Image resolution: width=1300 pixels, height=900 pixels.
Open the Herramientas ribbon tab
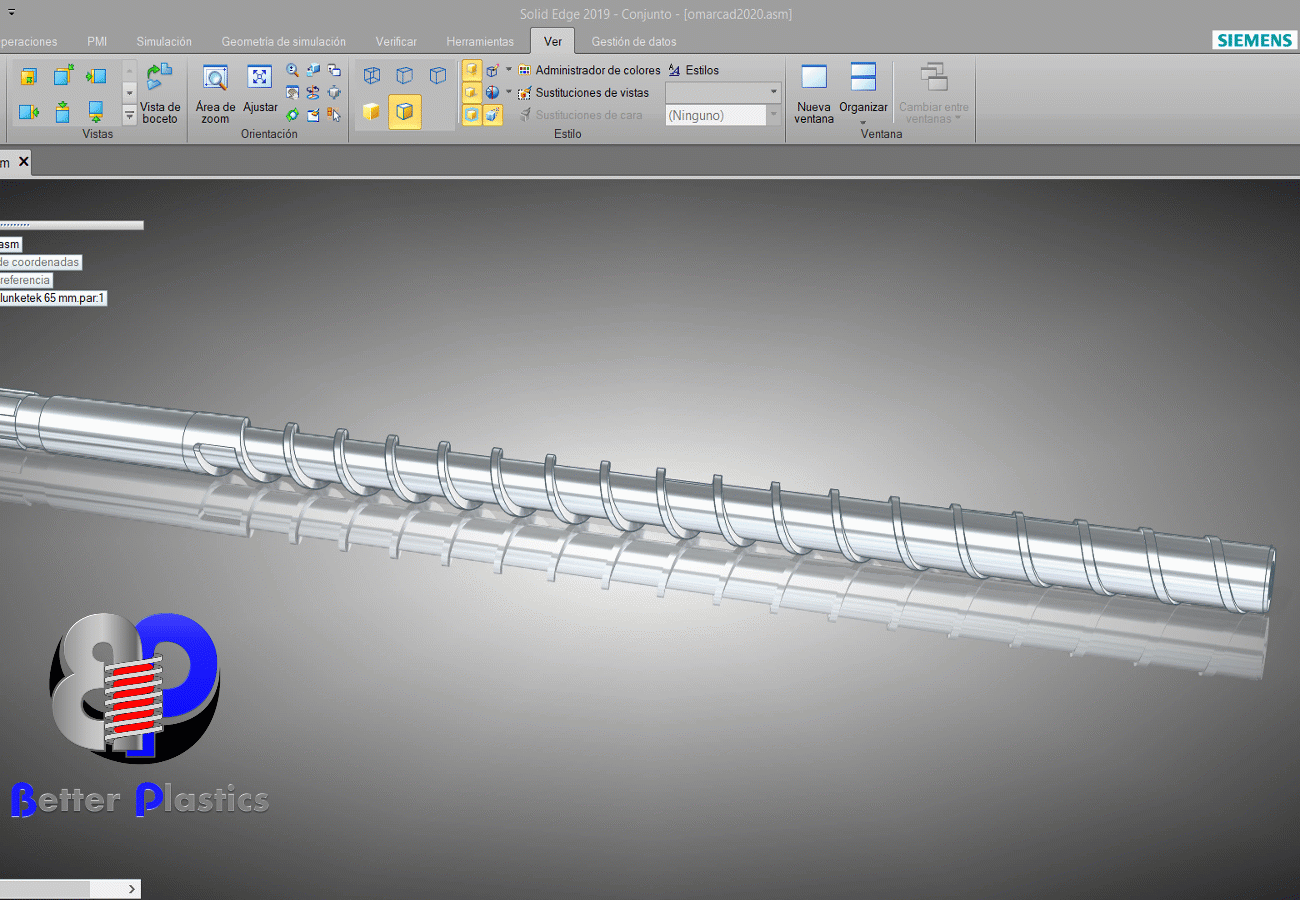click(480, 42)
